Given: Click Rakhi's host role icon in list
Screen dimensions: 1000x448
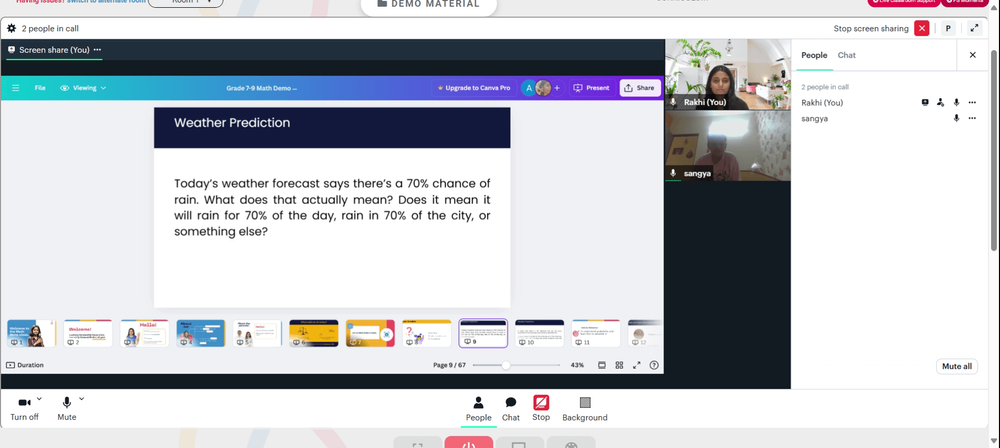Looking at the screenshot, I should click(x=940, y=102).
